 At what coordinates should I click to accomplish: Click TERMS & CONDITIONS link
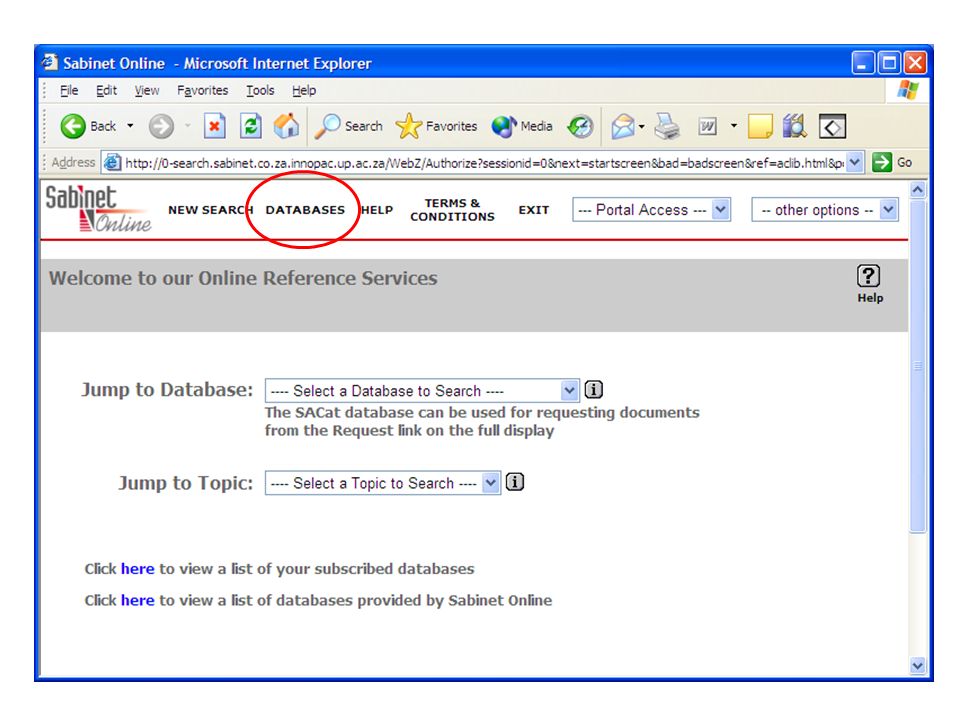click(x=452, y=210)
